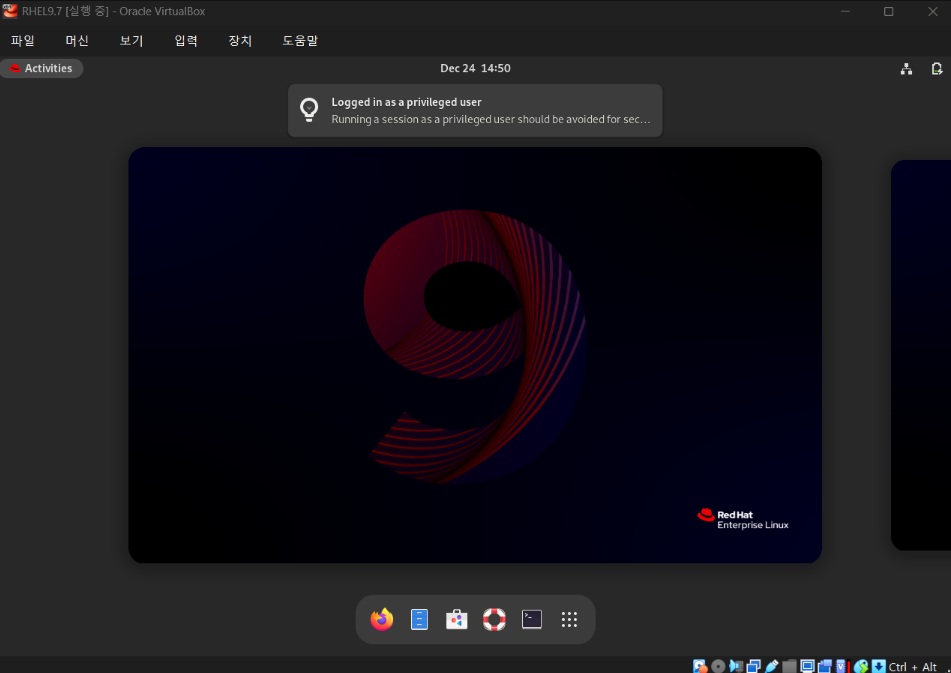This screenshot has width=951, height=673.
Task: Maximize the VirtualBox window
Action: (x=889, y=12)
